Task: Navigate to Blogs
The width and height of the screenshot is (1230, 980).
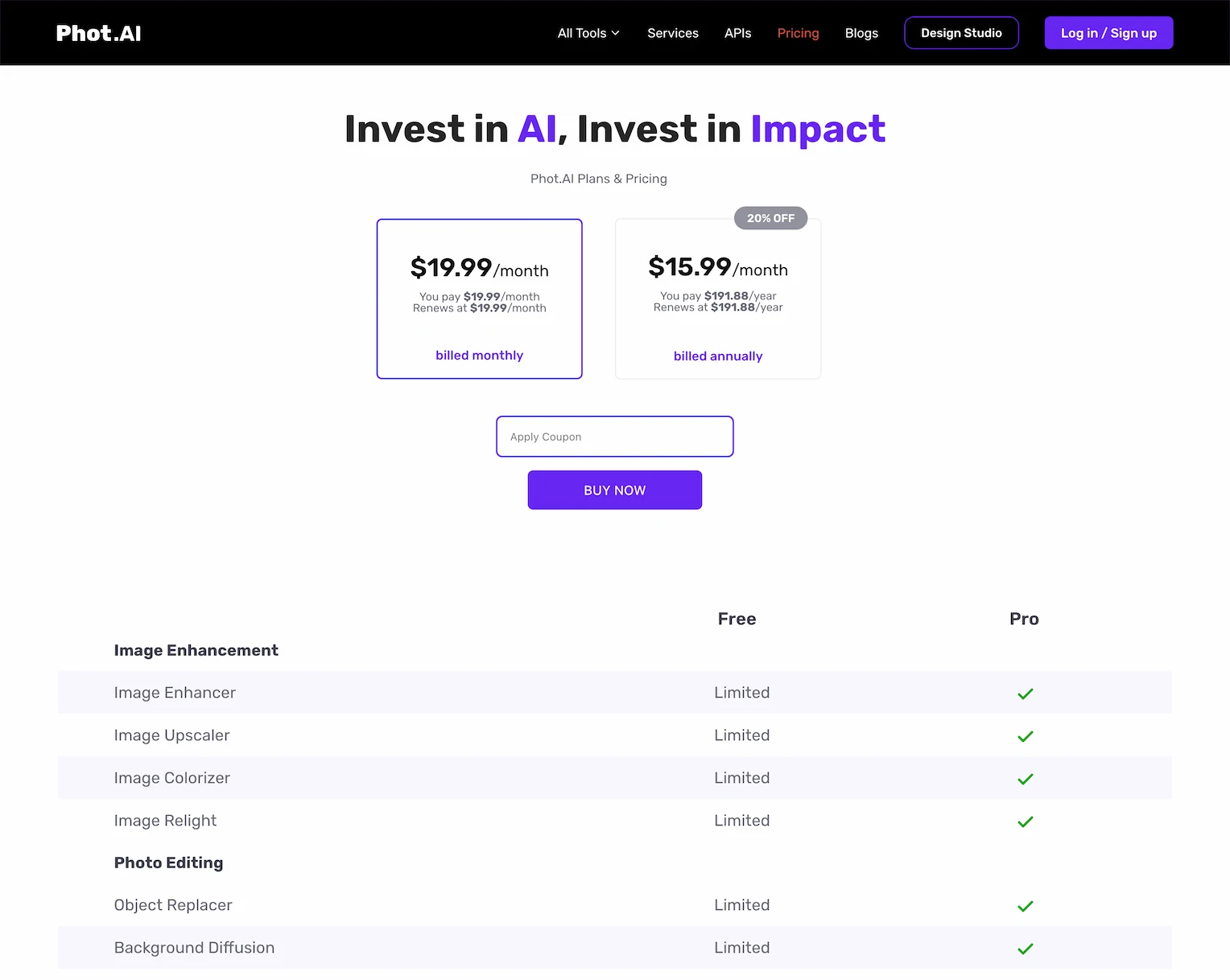Action: (861, 33)
